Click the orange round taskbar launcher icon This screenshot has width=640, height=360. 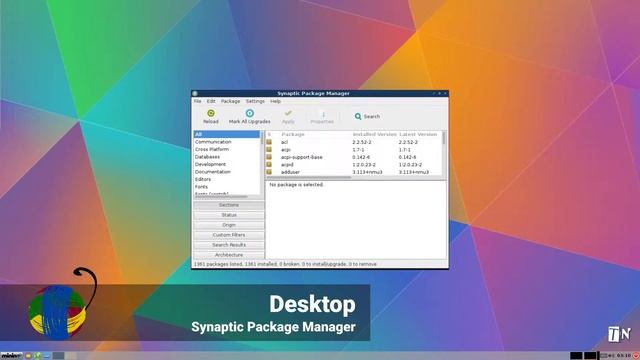point(28,356)
